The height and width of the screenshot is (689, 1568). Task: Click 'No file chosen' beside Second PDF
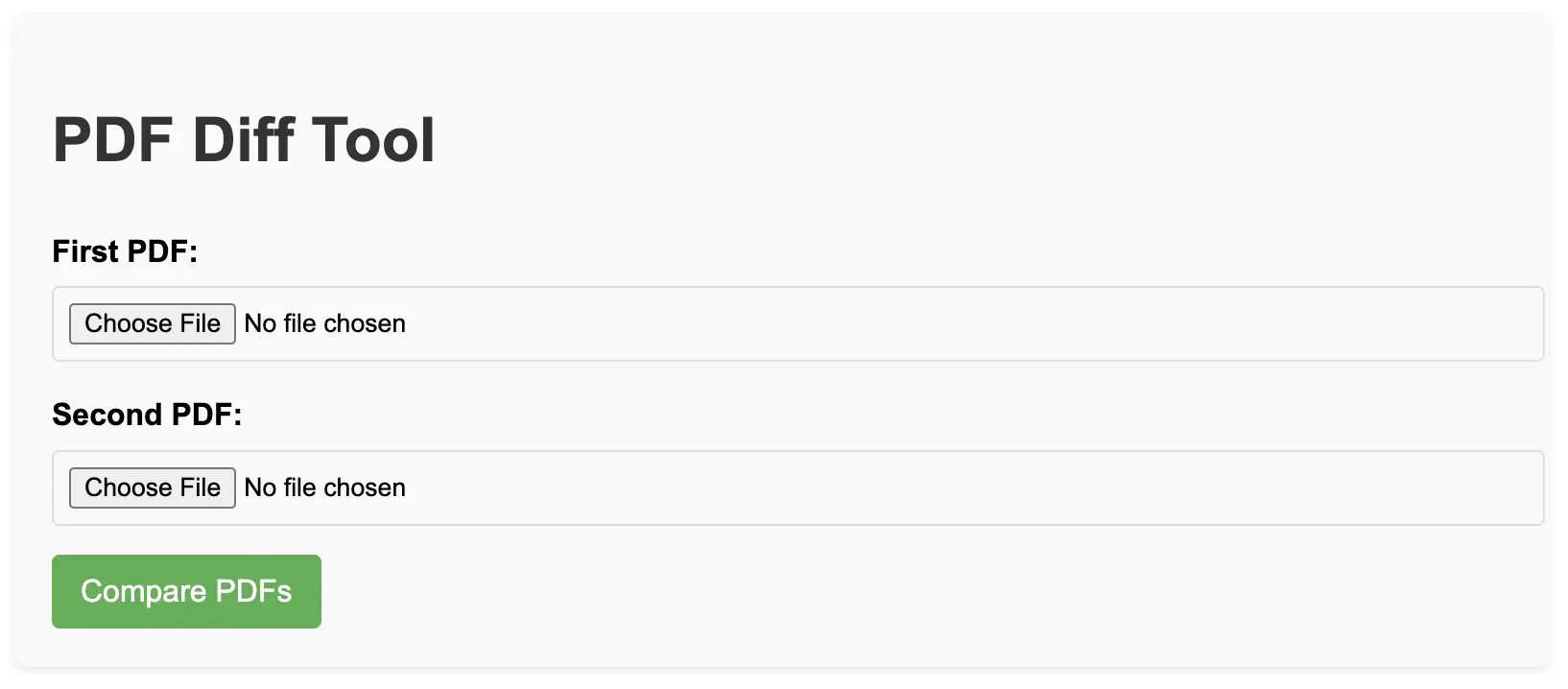click(x=325, y=487)
